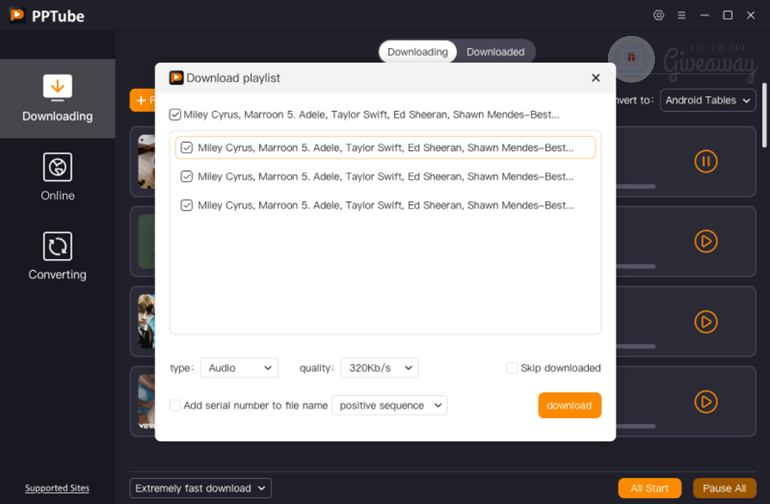Open settings gear in title bar
The height and width of the screenshot is (504, 770).
[658, 15]
